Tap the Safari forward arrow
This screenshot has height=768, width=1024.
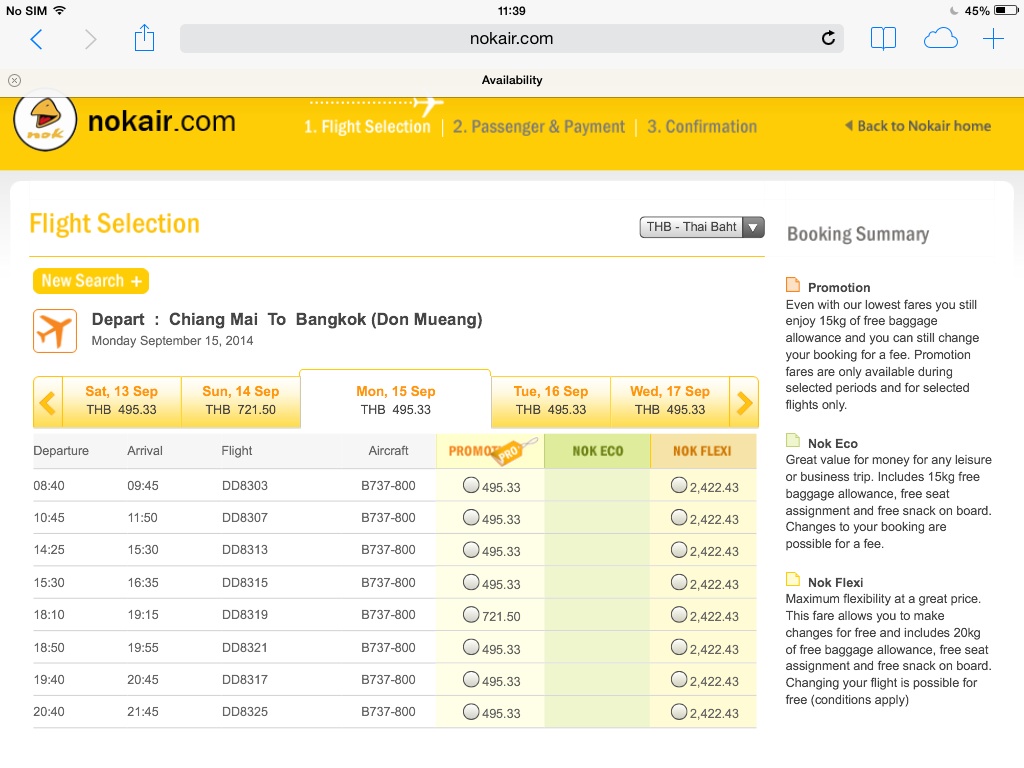click(91, 39)
